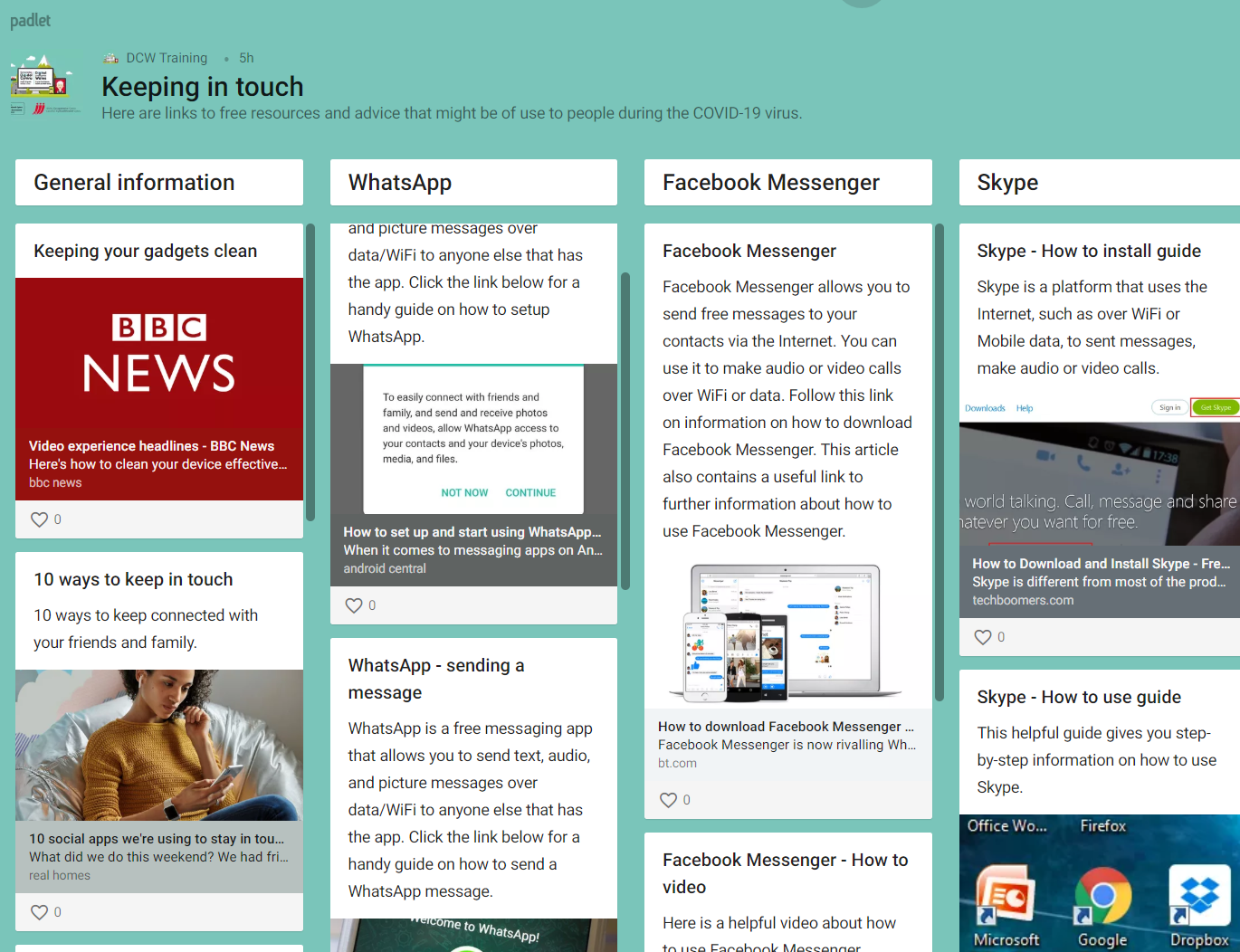The width and height of the screenshot is (1240, 952).
Task: Open the Keeping in touch board avatar image
Action: click(45, 84)
